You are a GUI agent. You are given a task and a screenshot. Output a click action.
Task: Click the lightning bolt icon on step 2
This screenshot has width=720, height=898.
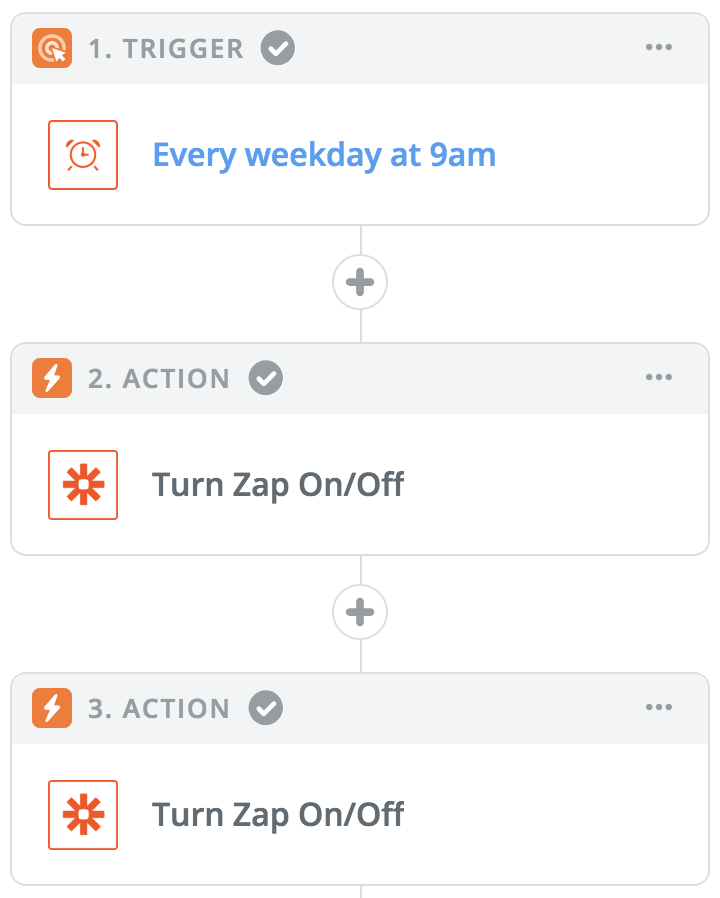tap(52, 378)
